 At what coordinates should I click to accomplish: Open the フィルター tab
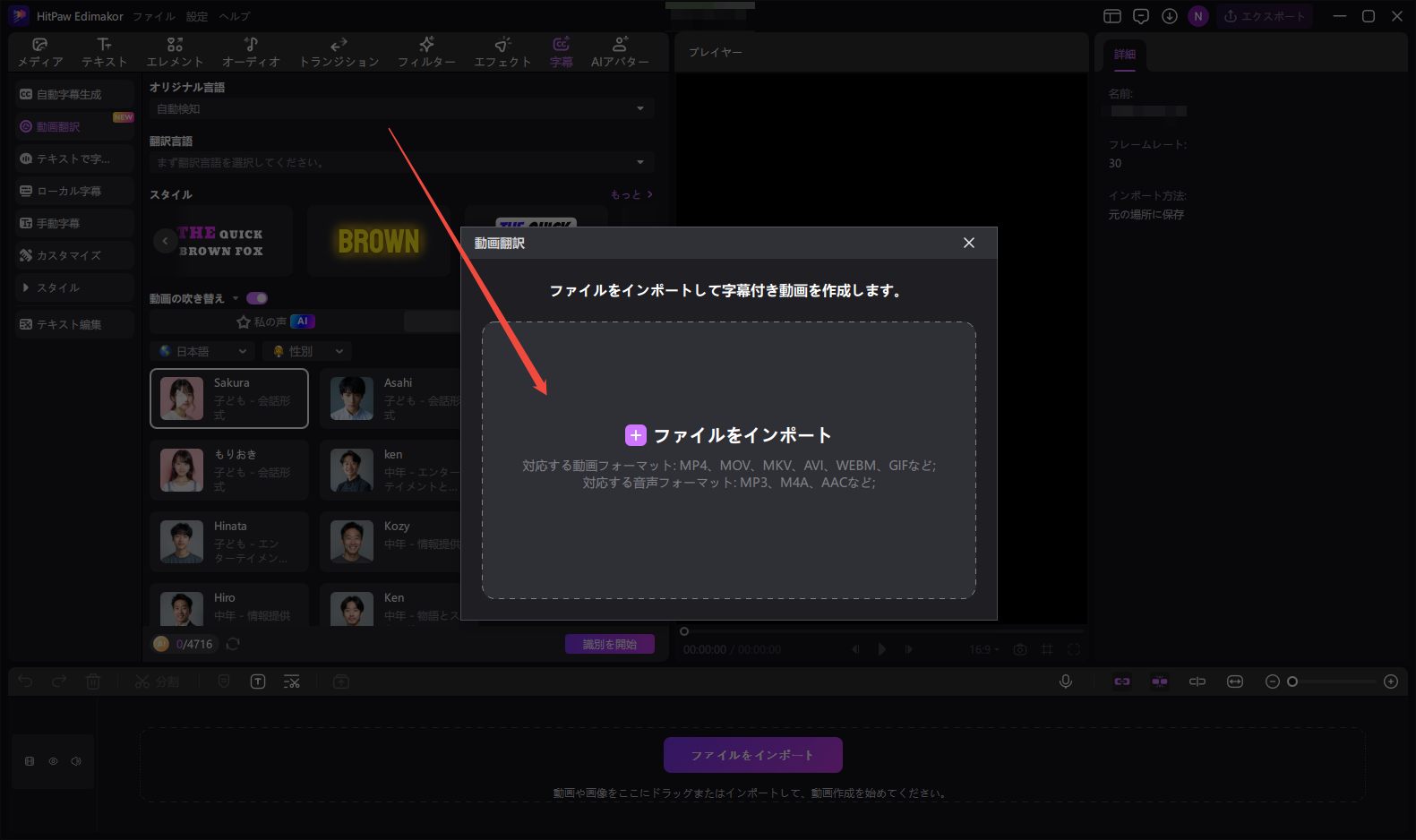(426, 52)
